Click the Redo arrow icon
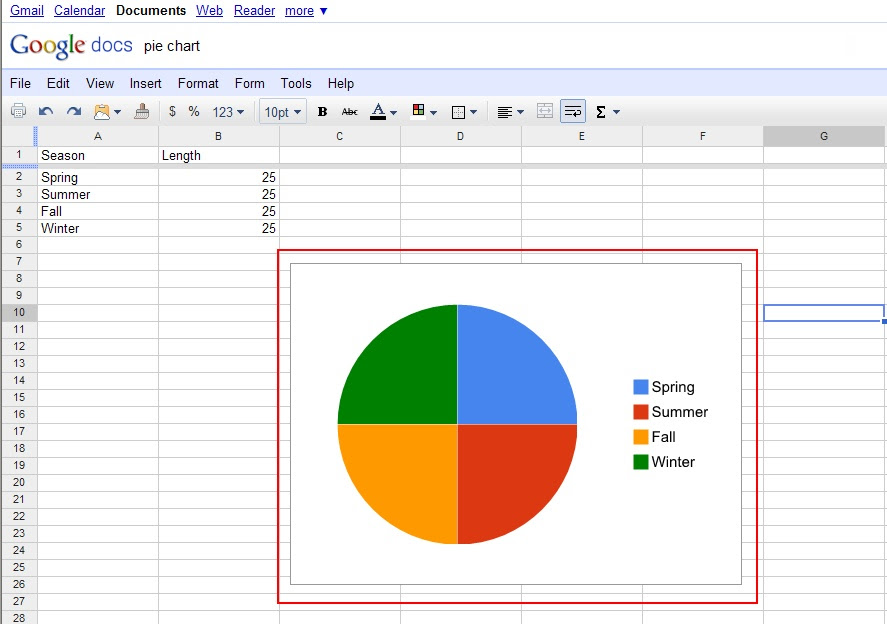 (74, 112)
